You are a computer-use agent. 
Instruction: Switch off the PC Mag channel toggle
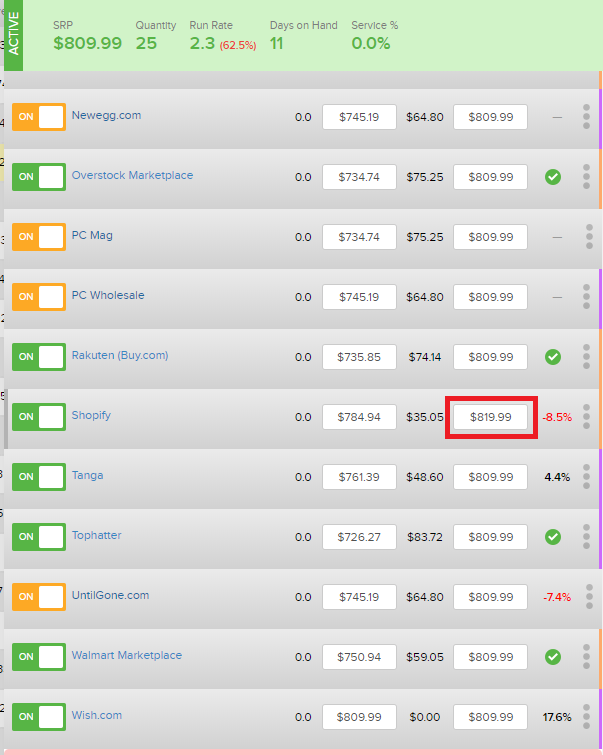(x=39, y=236)
